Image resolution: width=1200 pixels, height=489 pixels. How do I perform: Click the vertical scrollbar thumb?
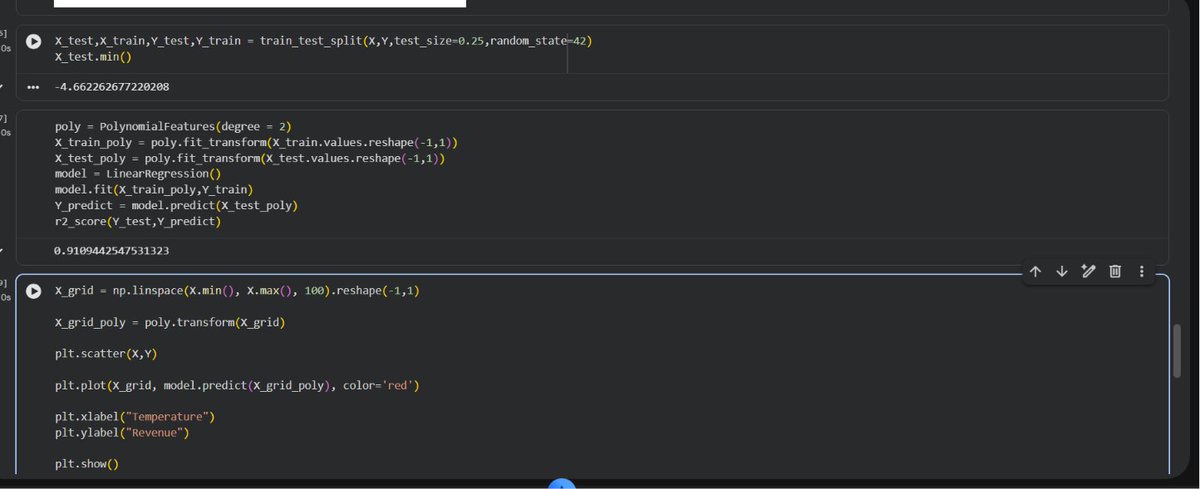click(x=1178, y=351)
